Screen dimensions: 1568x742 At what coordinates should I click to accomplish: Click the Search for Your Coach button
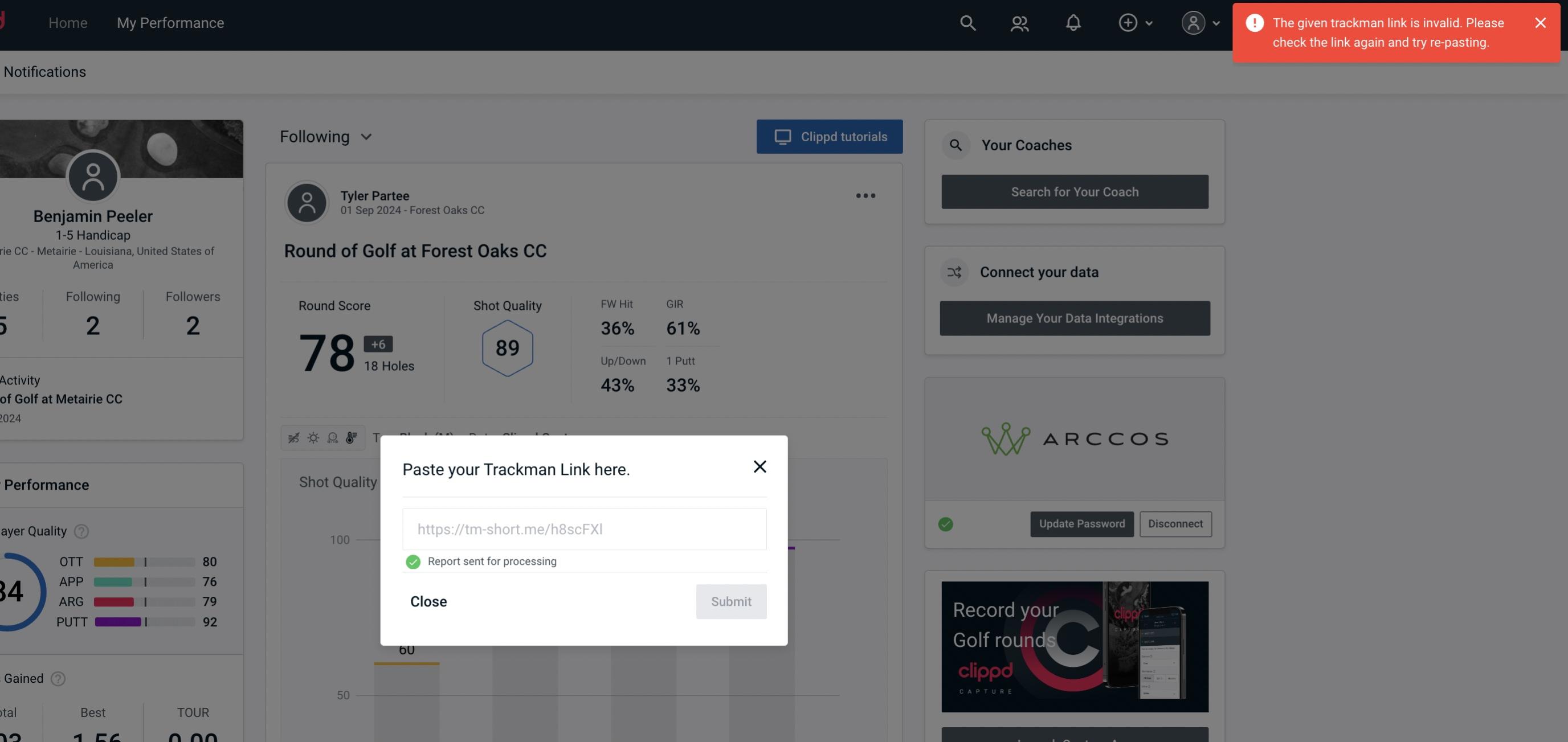click(x=1075, y=192)
